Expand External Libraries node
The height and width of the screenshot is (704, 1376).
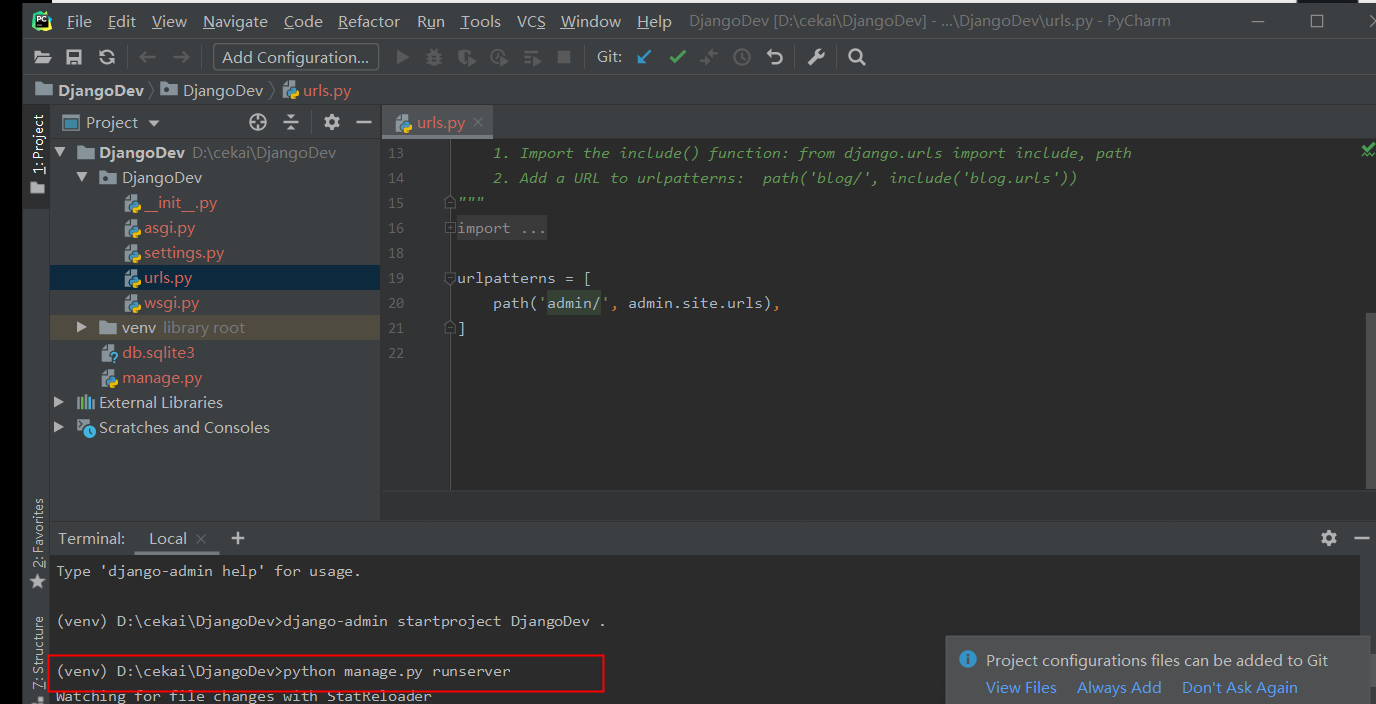pyautogui.click(x=60, y=402)
